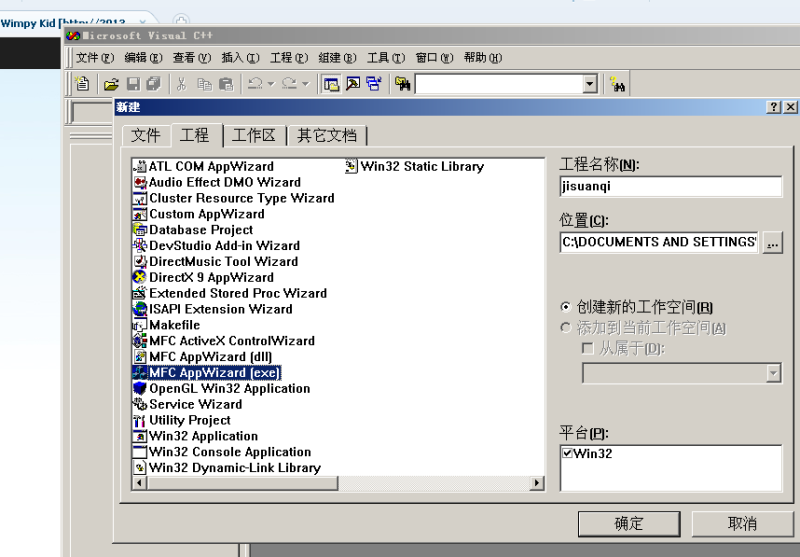Image resolution: width=800 pixels, height=557 pixels.
Task: Select the ATL COM AppWizard icon
Action: click(139, 166)
